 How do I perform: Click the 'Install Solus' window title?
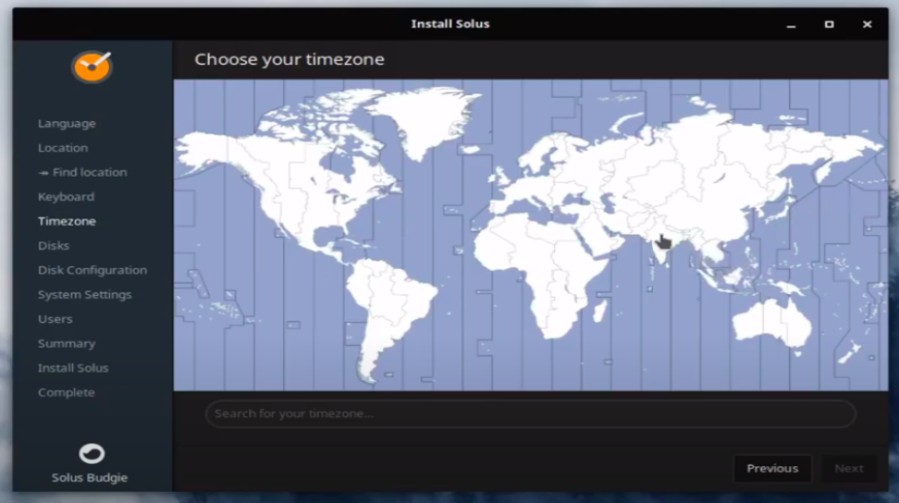click(450, 24)
